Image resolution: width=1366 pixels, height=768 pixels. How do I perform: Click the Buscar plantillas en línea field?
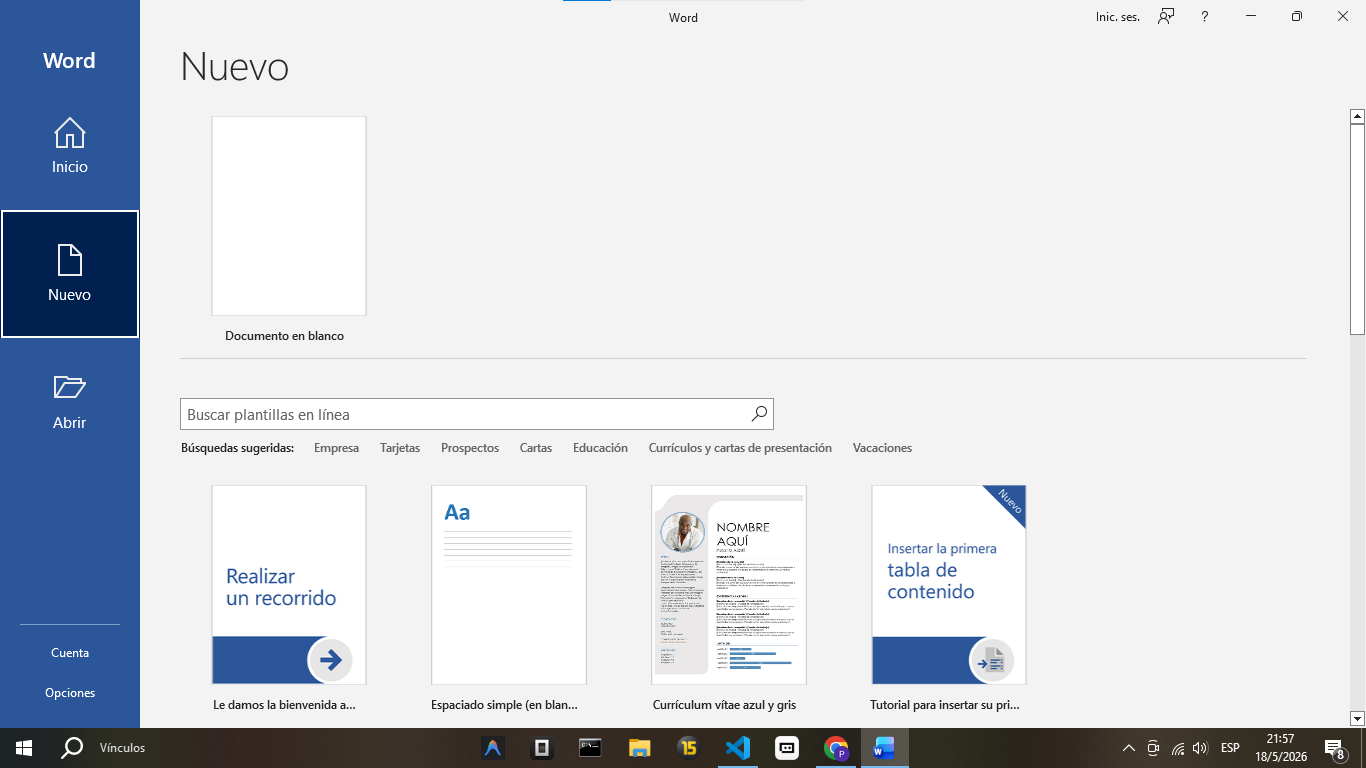click(x=465, y=414)
